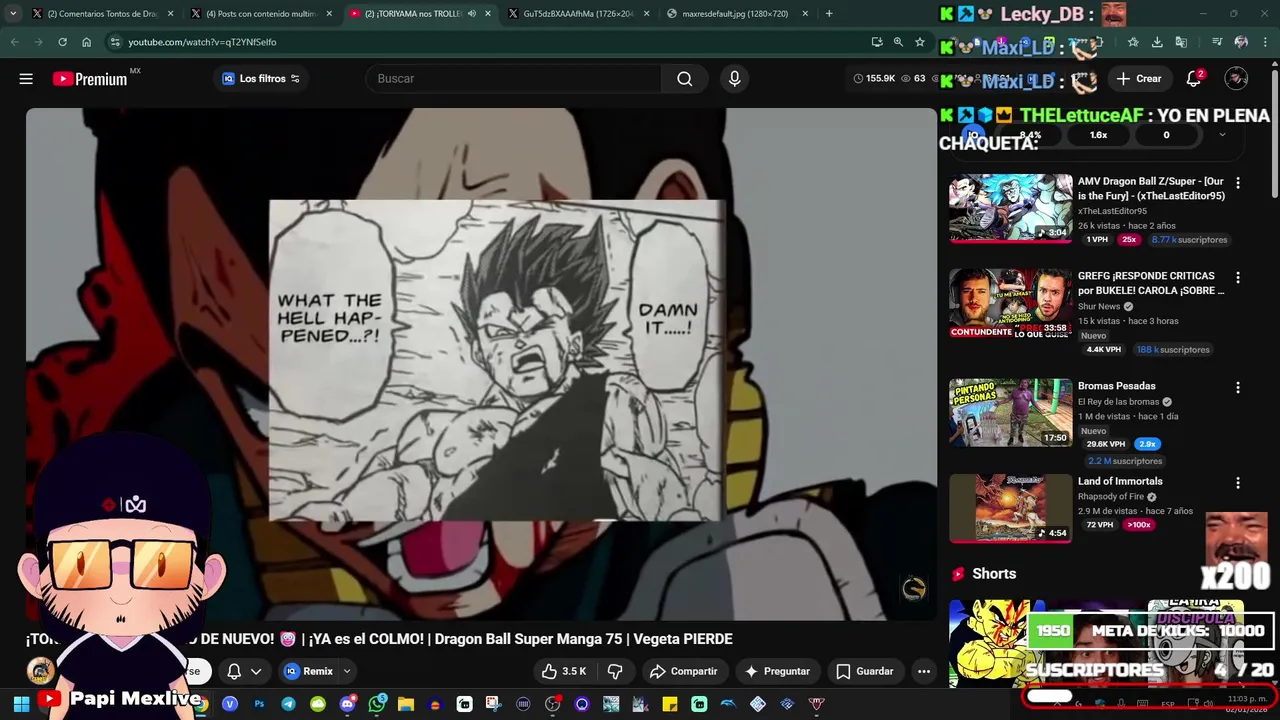Reload the page in browser

[62, 42]
